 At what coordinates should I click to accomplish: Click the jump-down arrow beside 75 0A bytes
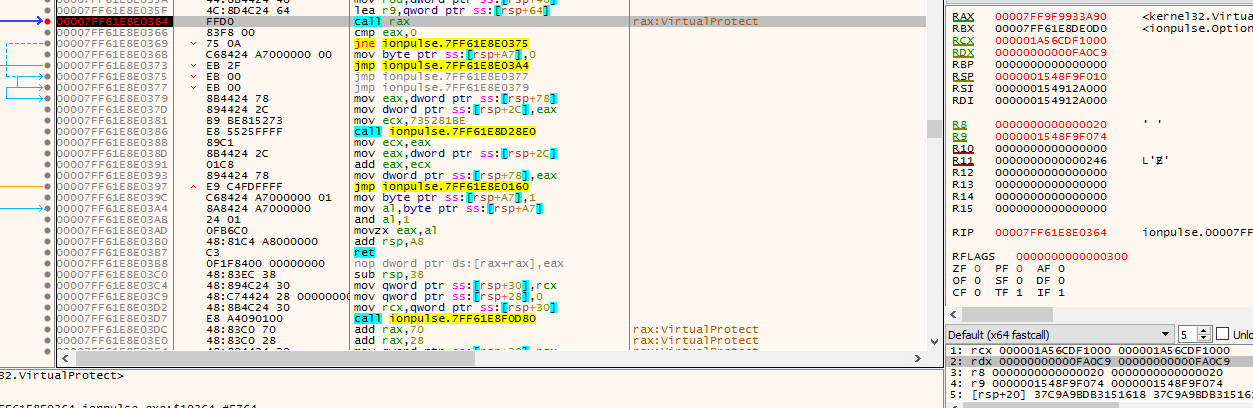click(x=193, y=43)
